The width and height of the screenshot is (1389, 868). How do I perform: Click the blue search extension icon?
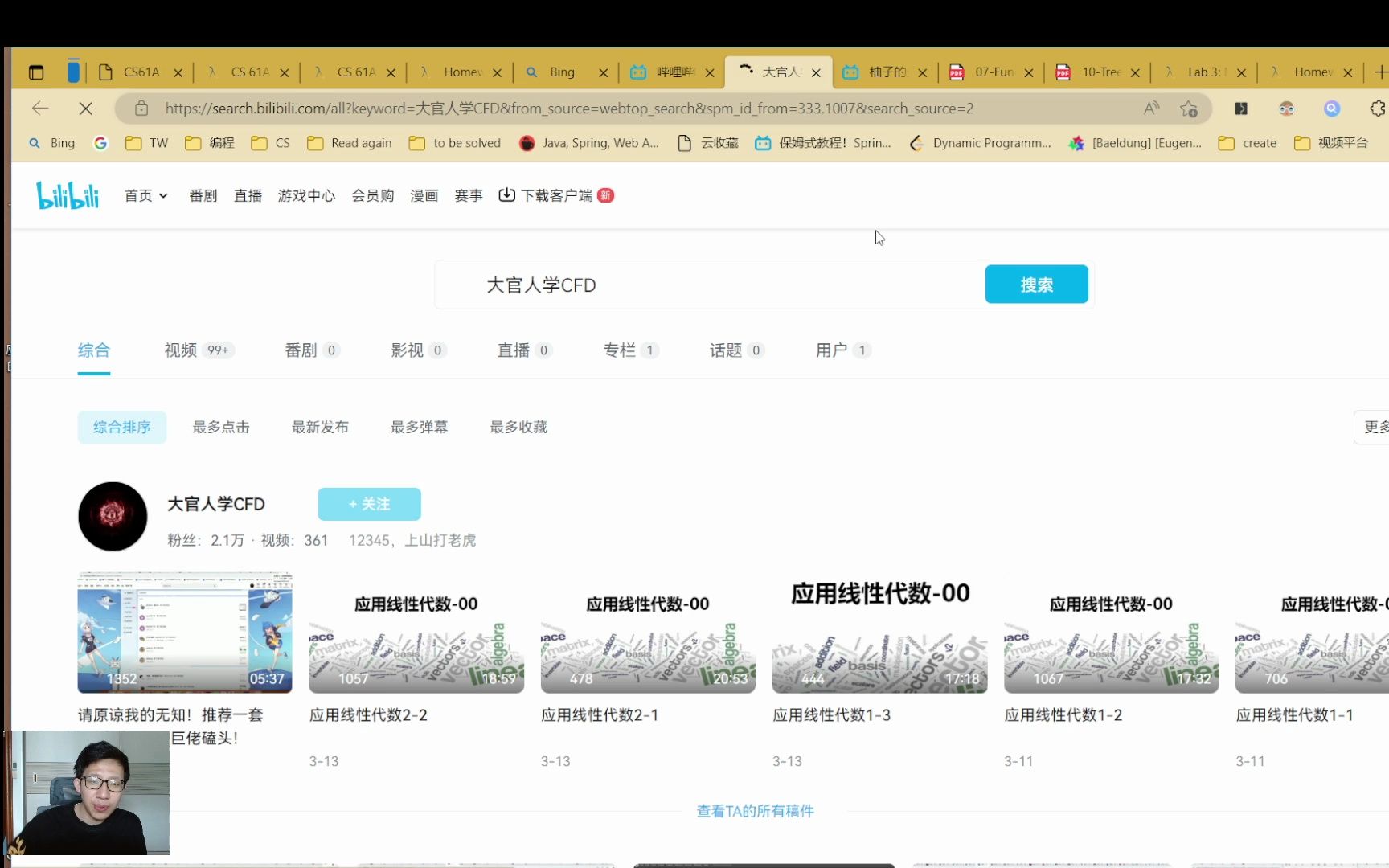(1332, 108)
